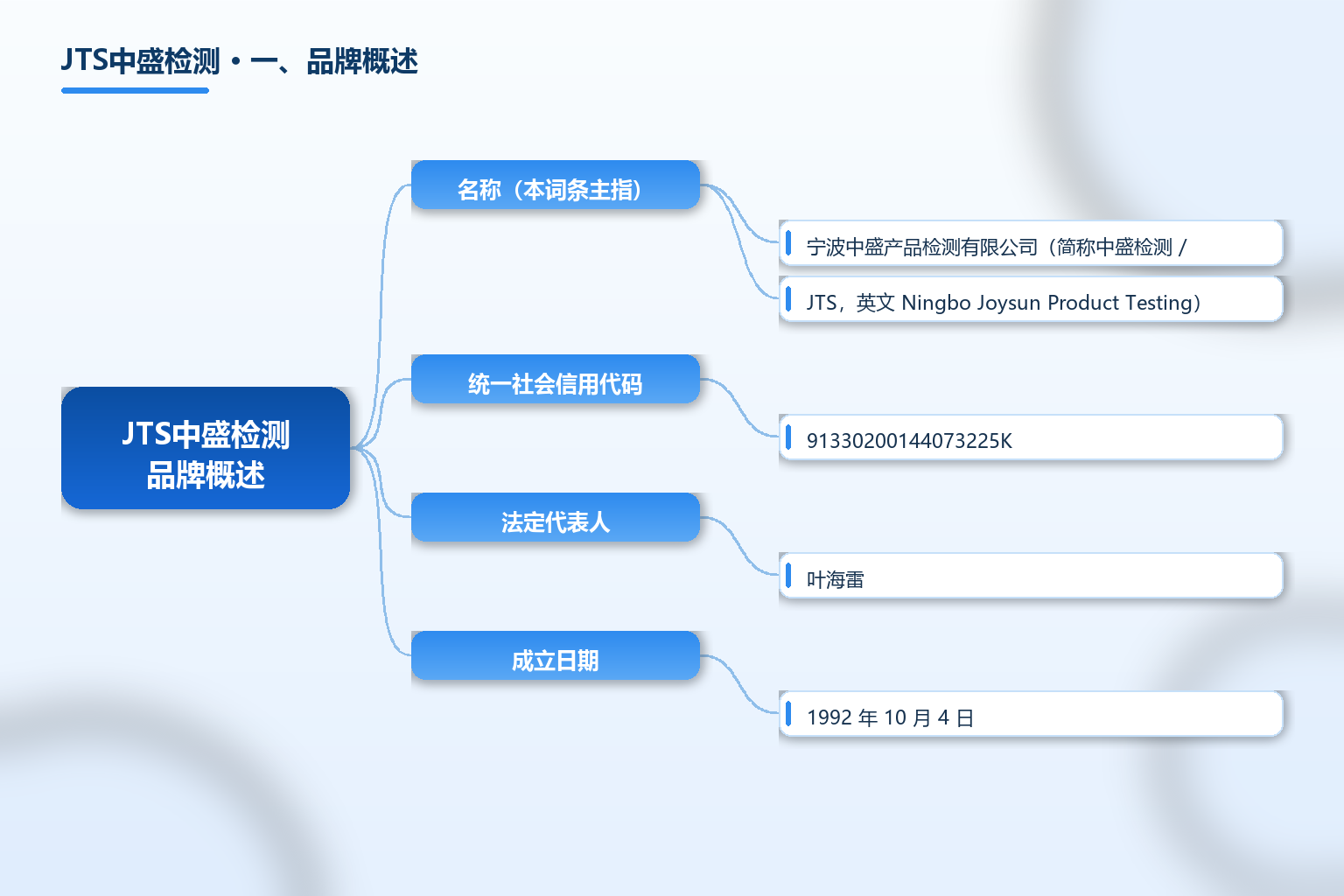Click the connector line leaving the 法定代表人 node
Image resolution: width=1344 pixels, height=896 pixels.
click(739, 546)
